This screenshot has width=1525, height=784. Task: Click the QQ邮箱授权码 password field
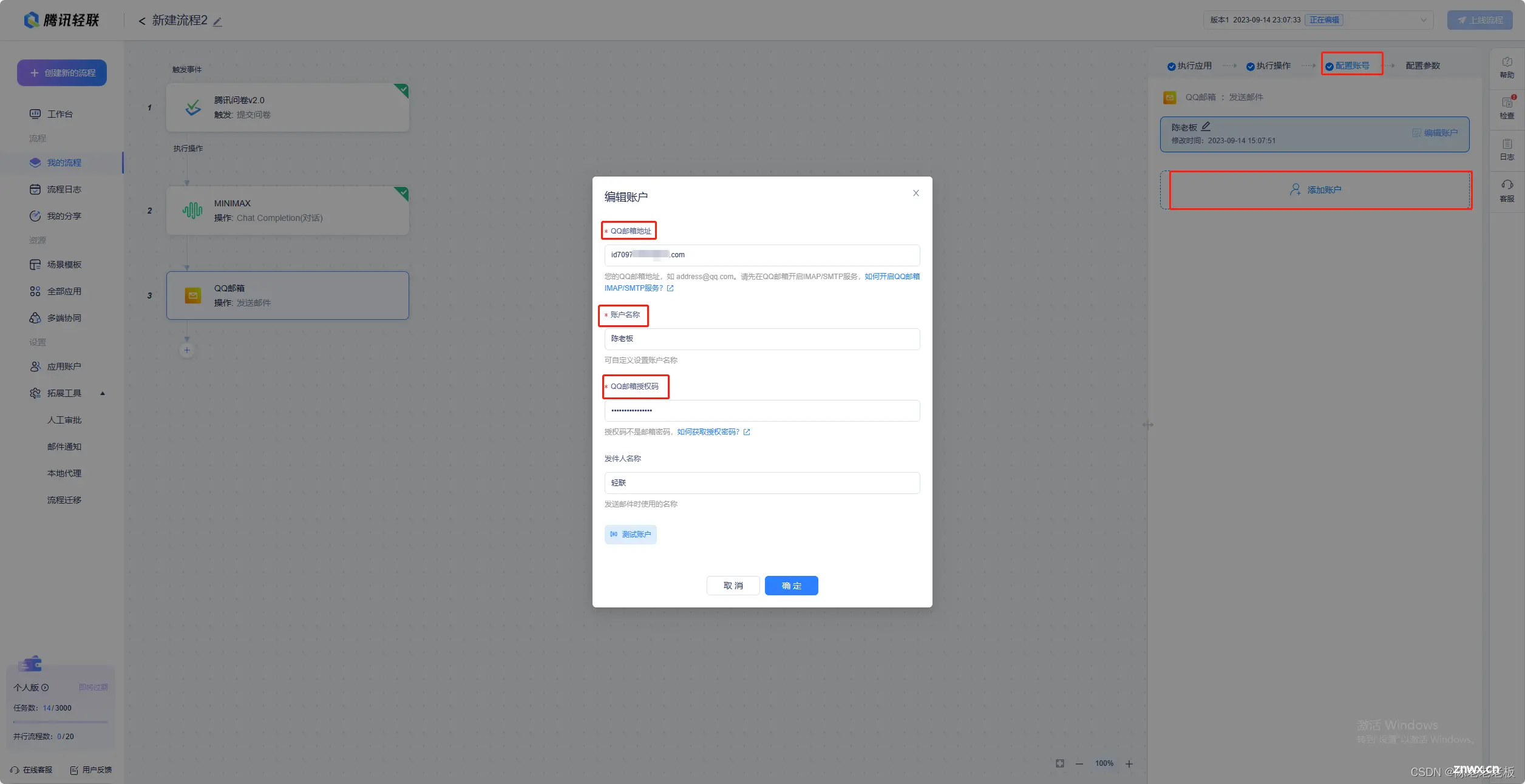[x=762, y=411]
